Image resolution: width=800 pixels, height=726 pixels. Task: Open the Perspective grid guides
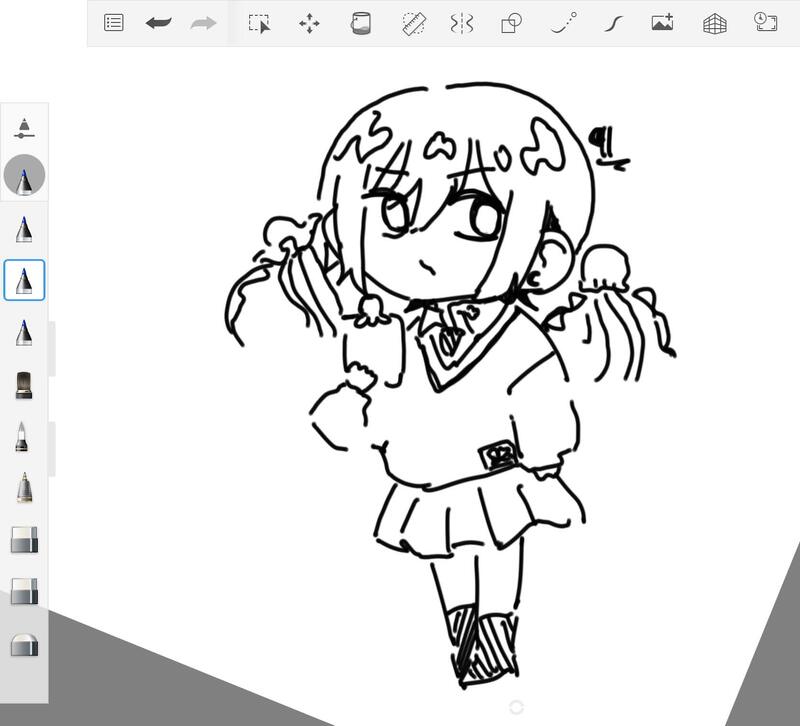[x=714, y=23]
